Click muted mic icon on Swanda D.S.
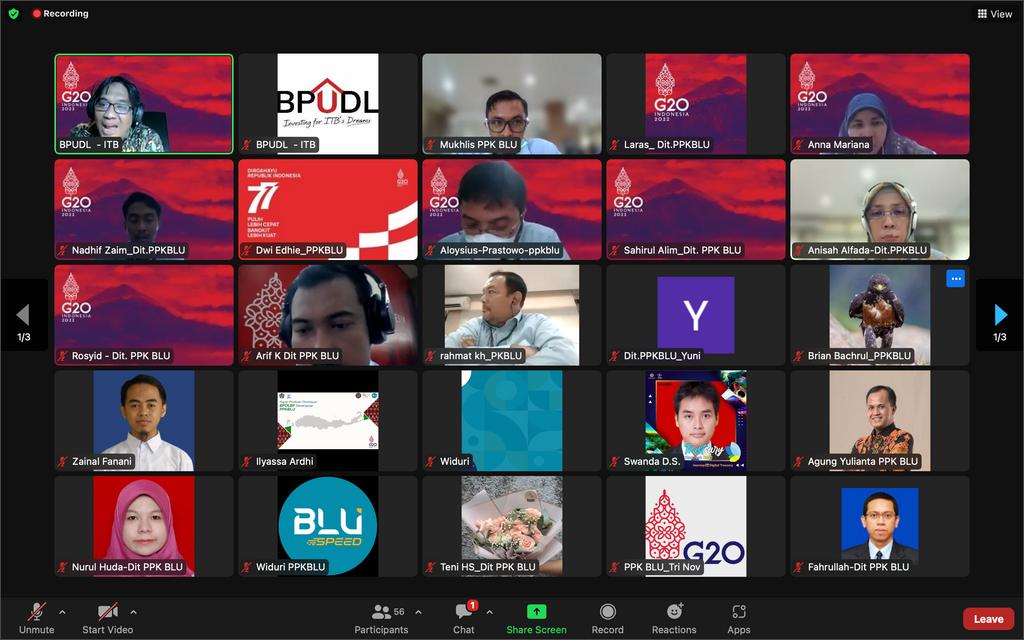This screenshot has width=1024, height=640. [x=615, y=462]
